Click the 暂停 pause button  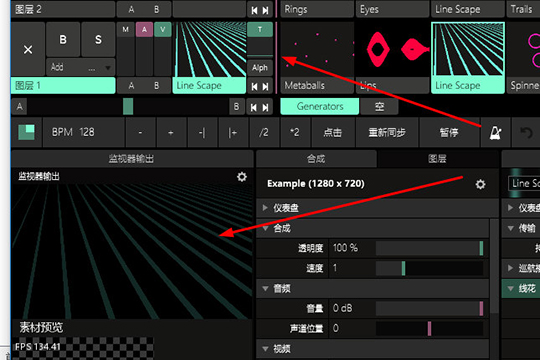point(449,132)
